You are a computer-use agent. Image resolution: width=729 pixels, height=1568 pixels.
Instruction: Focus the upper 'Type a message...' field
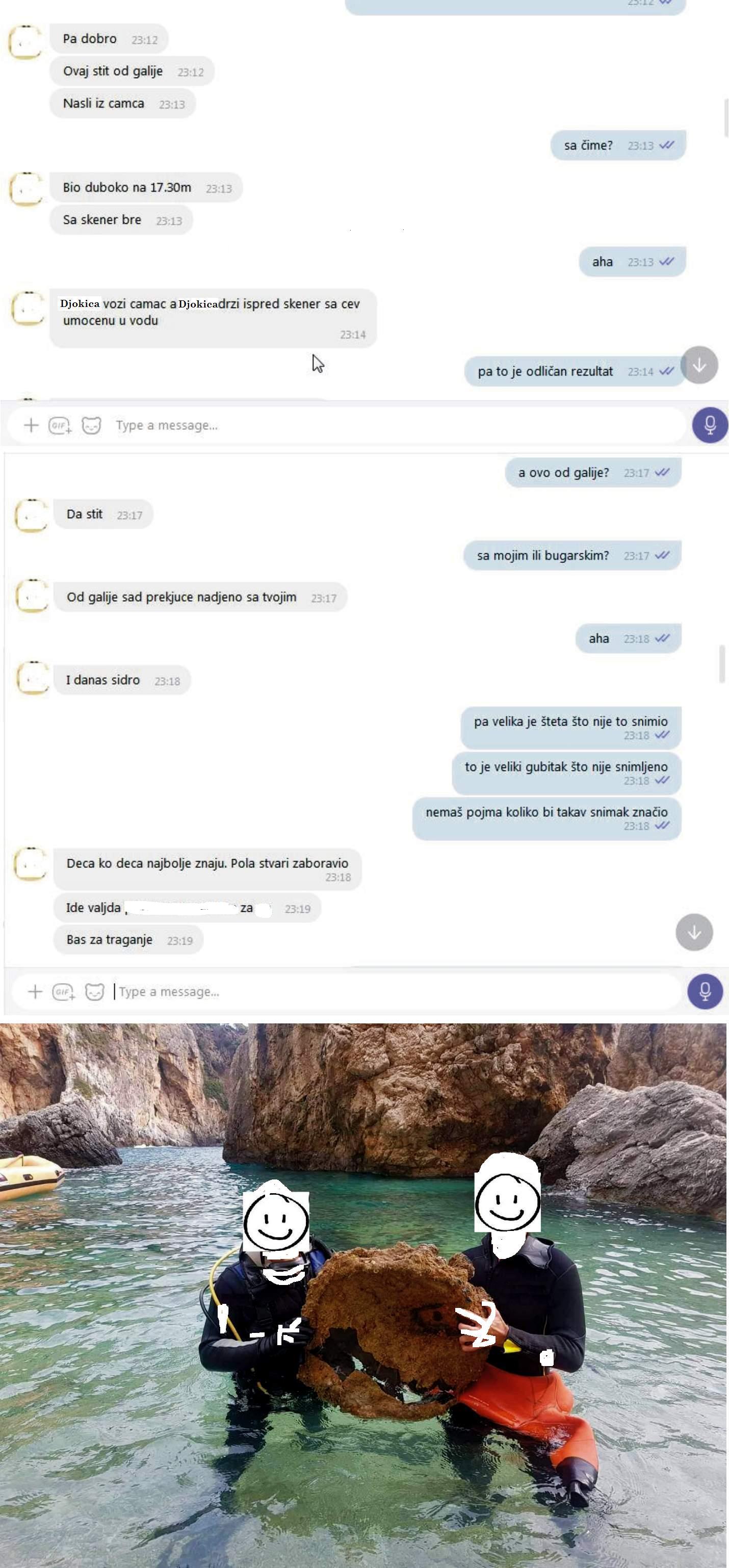click(389, 425)
